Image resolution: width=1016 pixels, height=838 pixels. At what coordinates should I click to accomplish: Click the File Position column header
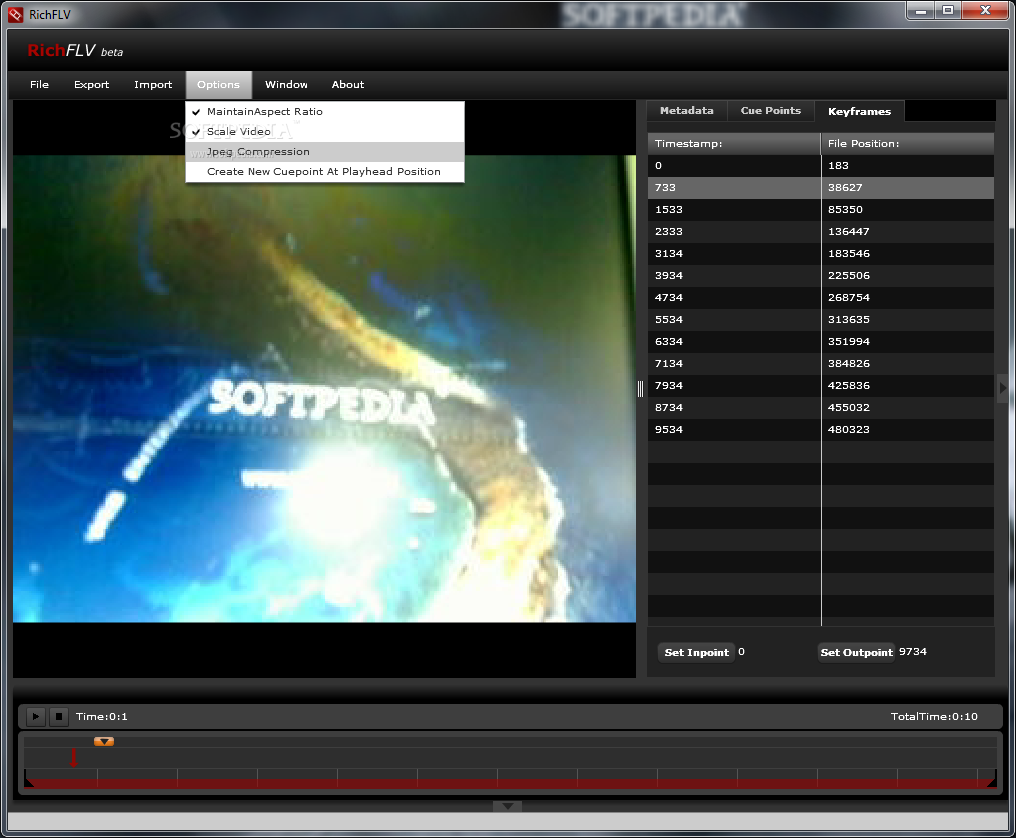(x=908, y=143)
